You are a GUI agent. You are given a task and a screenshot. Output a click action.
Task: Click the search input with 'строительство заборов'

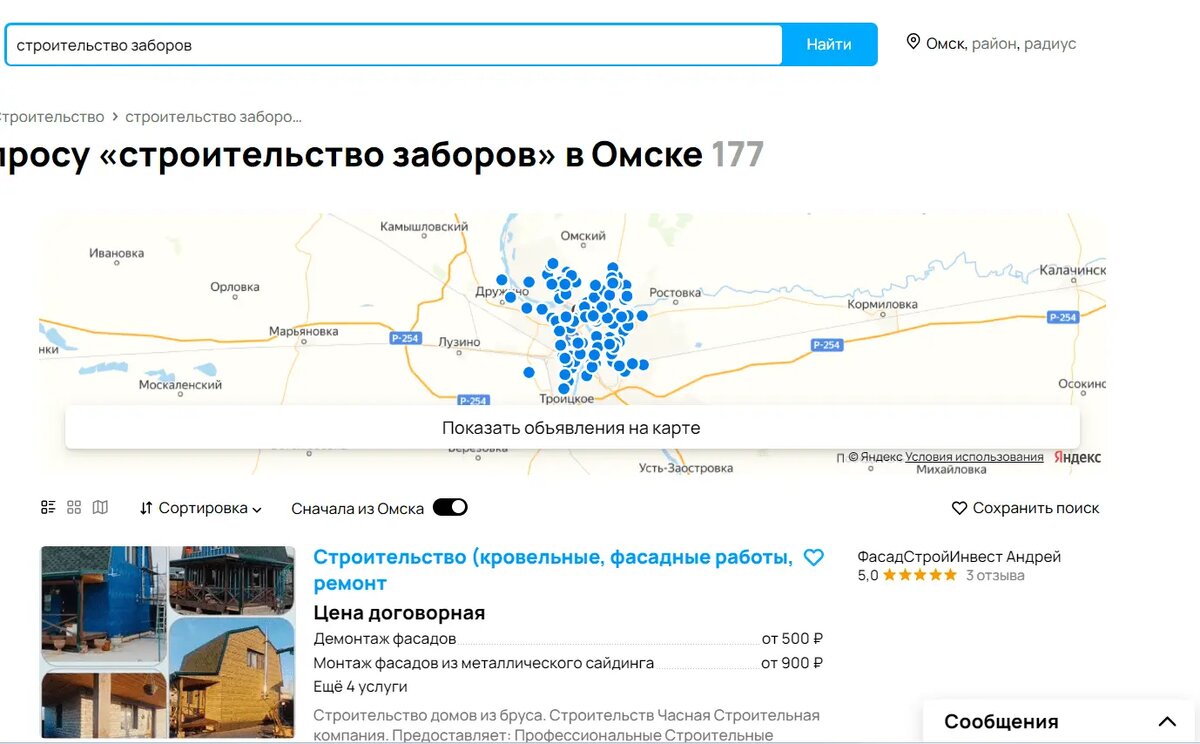click(x=390, y=44)
